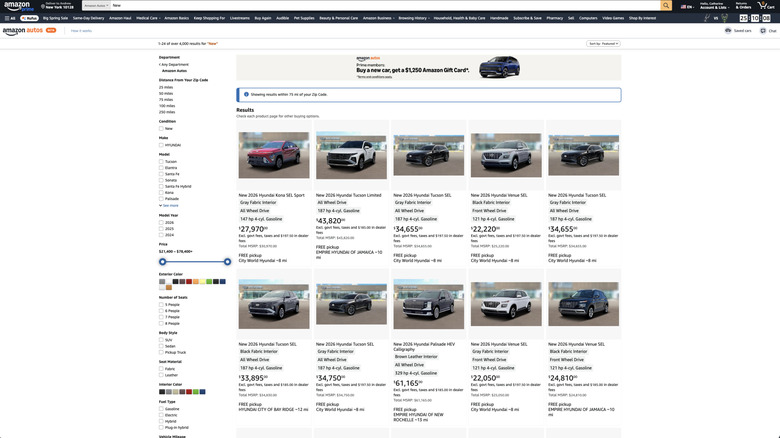The height and width of the screenshot is (438, 780).
Task: Select 25 miles distance filter
Action: click(x=166, y=88)
